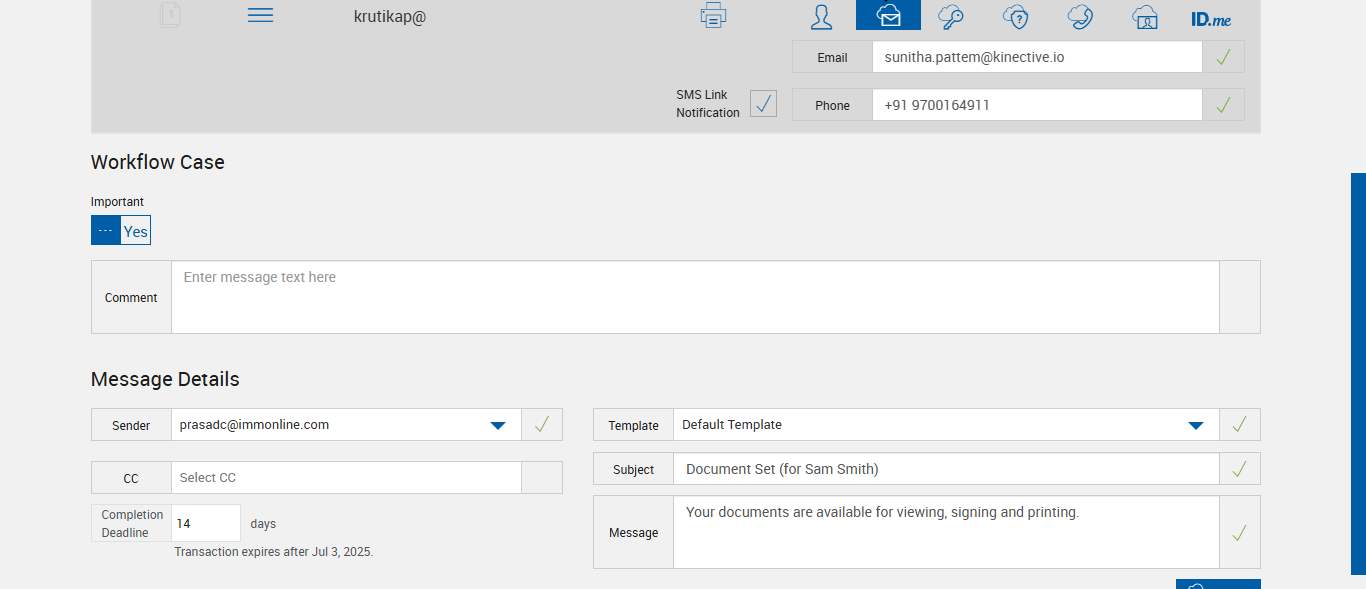Open the Select CC field
Viewport: 1366px width, 589px height.
346,478
